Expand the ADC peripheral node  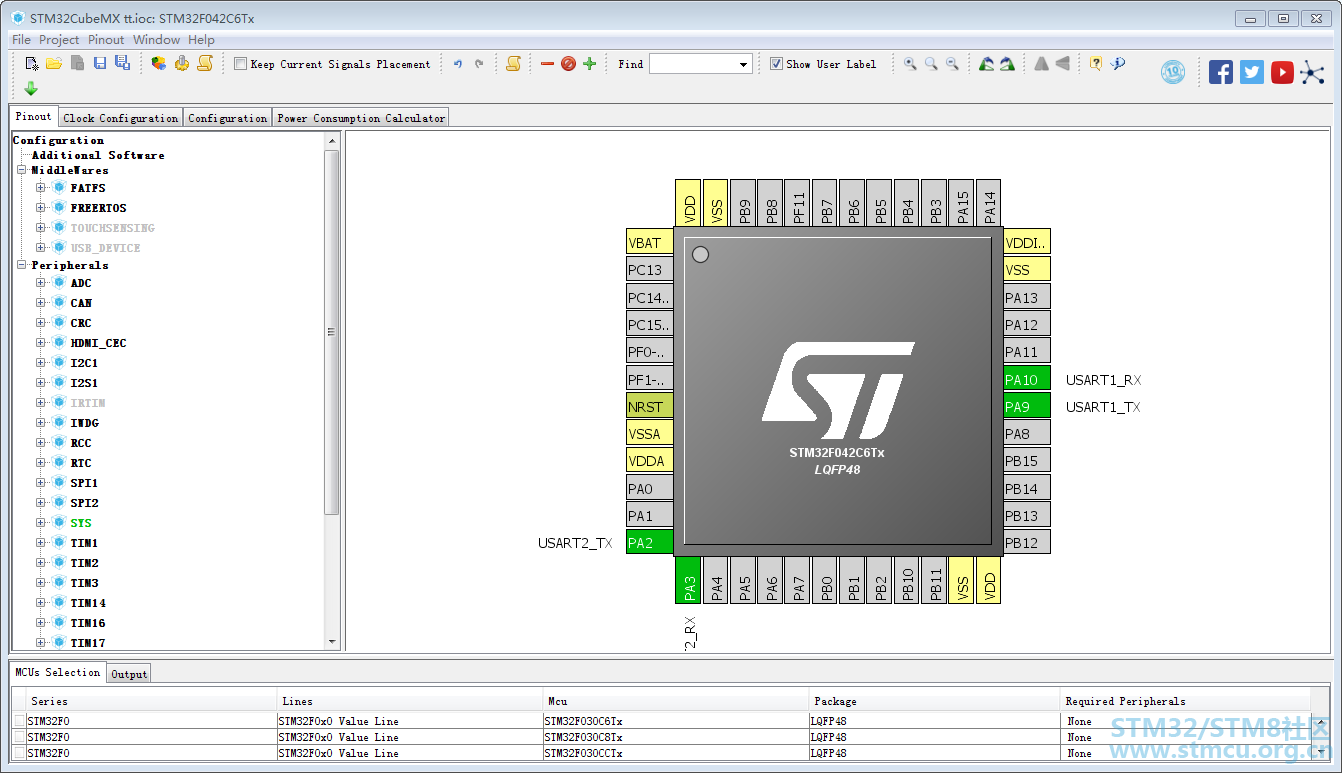[41, 283]
